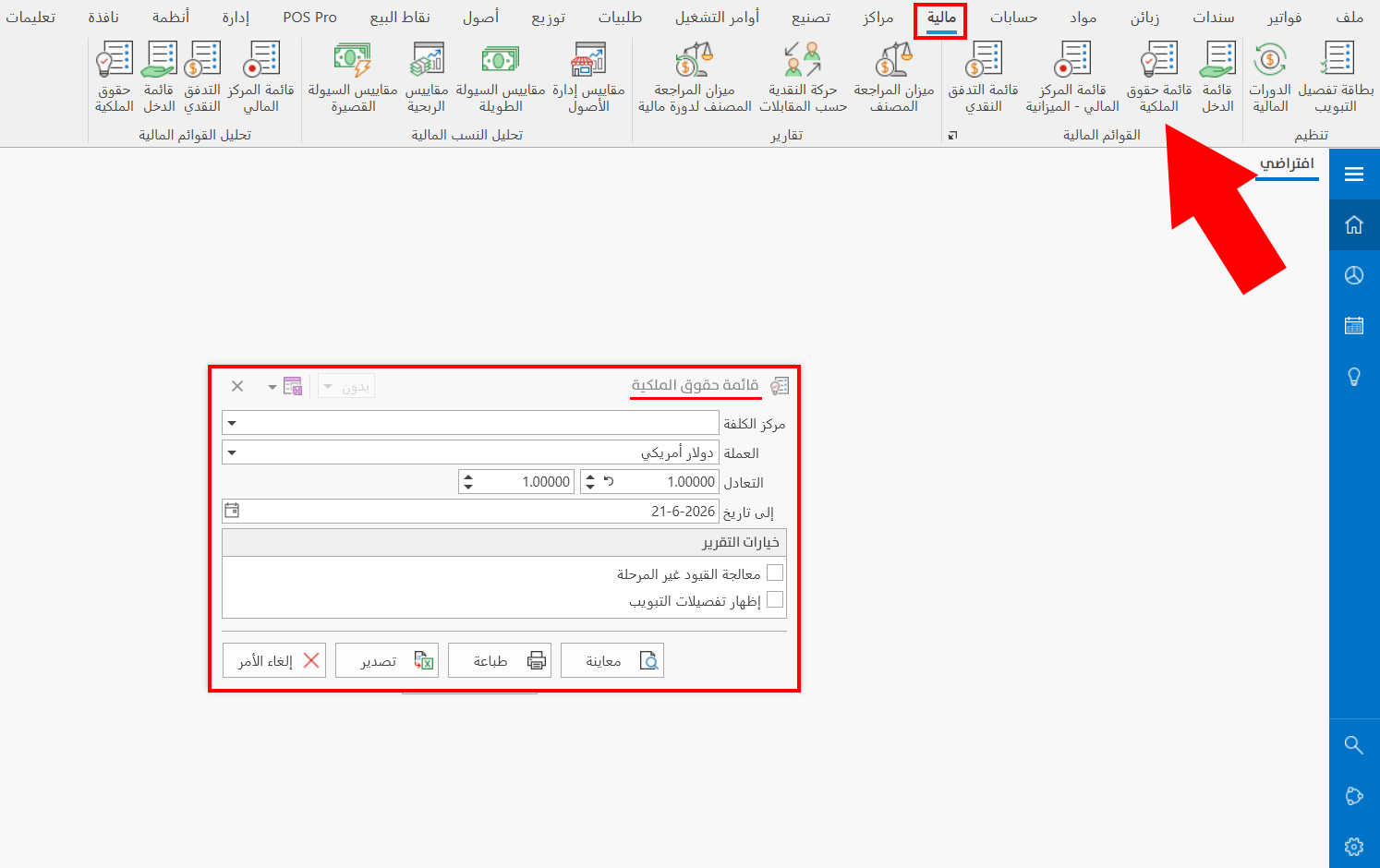Click the reset arrow icon in التعادل field

609,482
